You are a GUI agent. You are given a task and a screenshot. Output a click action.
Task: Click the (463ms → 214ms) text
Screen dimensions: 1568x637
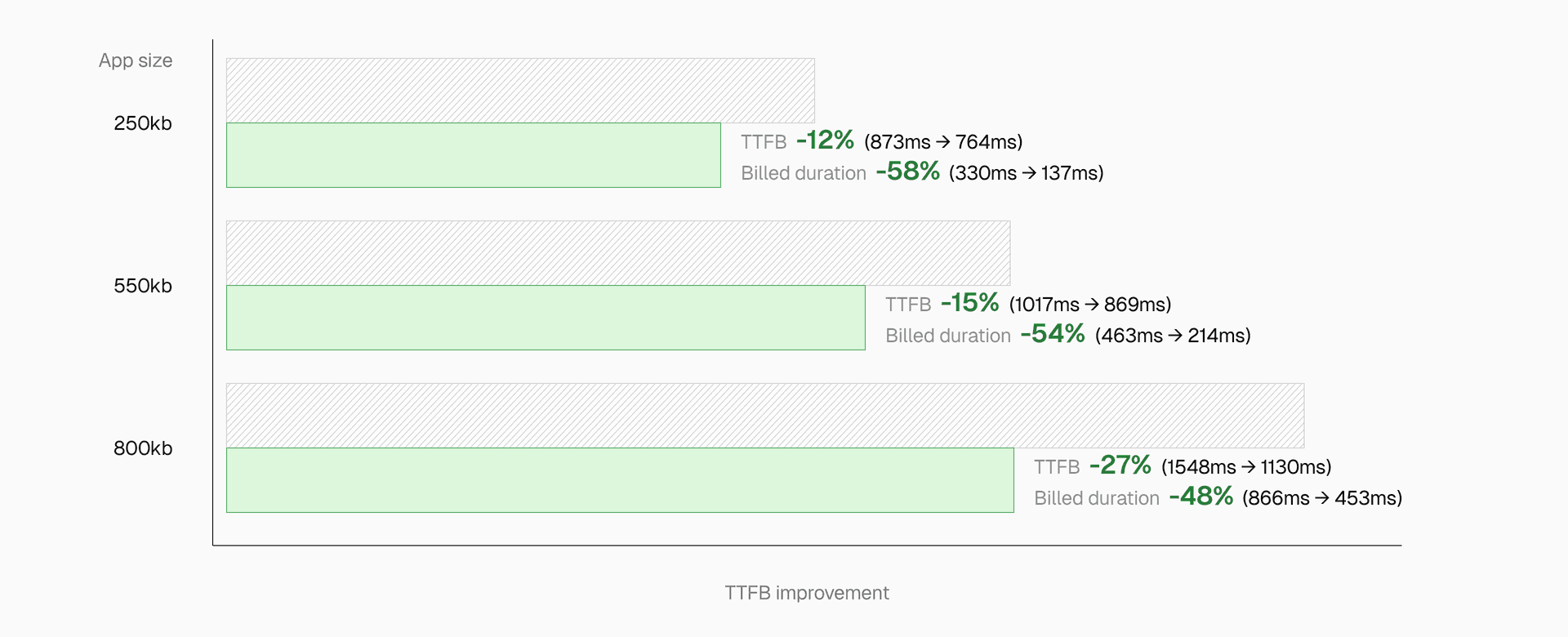(1173, 336)
